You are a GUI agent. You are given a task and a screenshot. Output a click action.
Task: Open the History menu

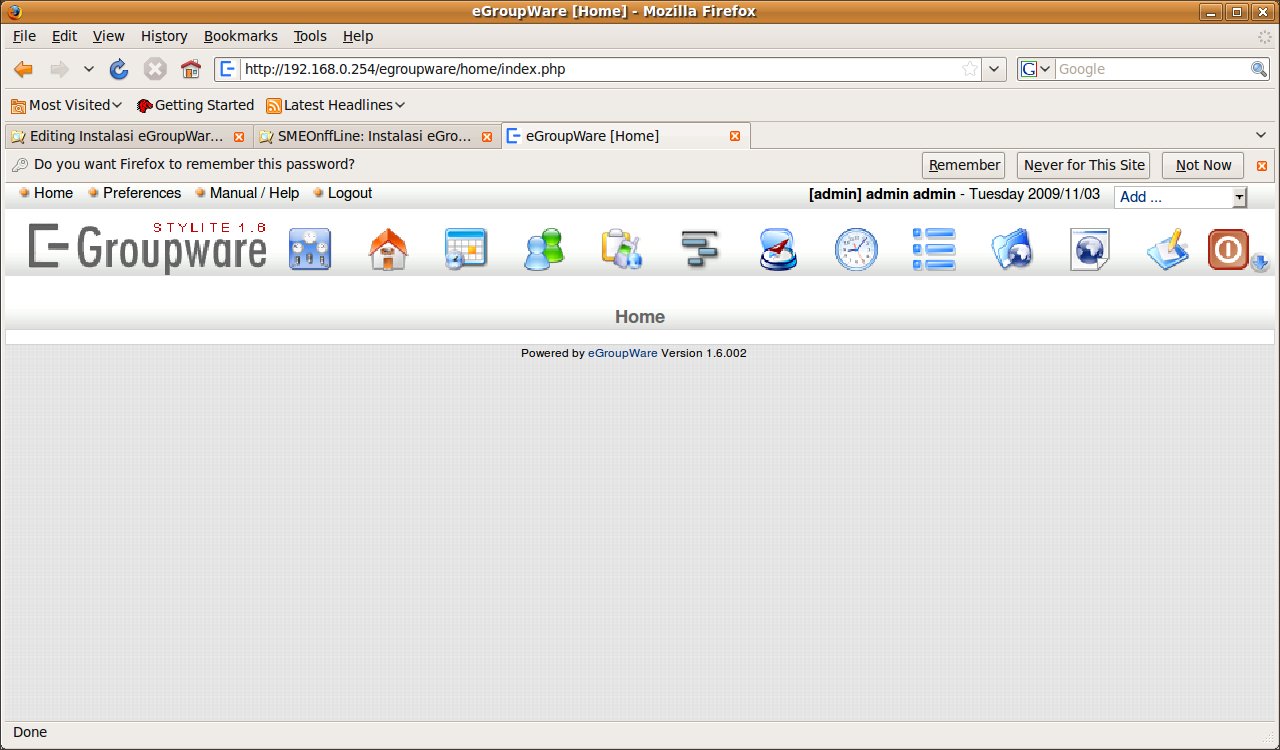tap(164, 36)
